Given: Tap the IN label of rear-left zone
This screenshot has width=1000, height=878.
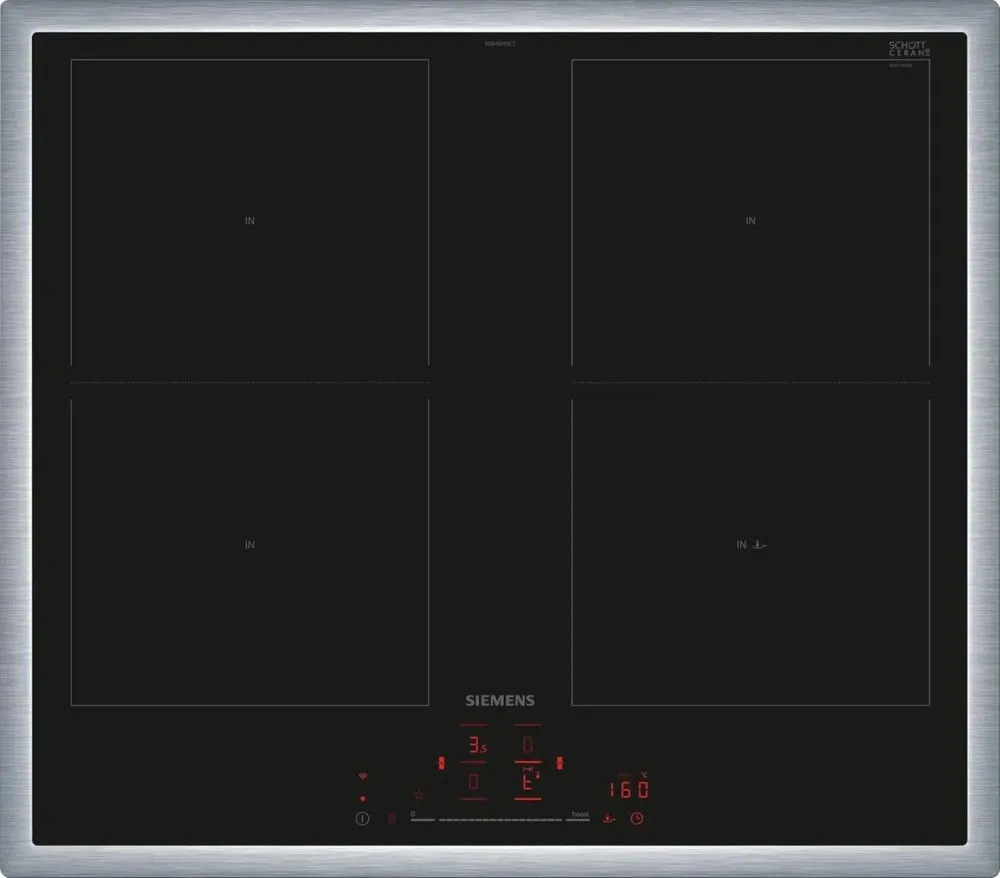Looking at the screenshot, I should (x=250, y=220).
